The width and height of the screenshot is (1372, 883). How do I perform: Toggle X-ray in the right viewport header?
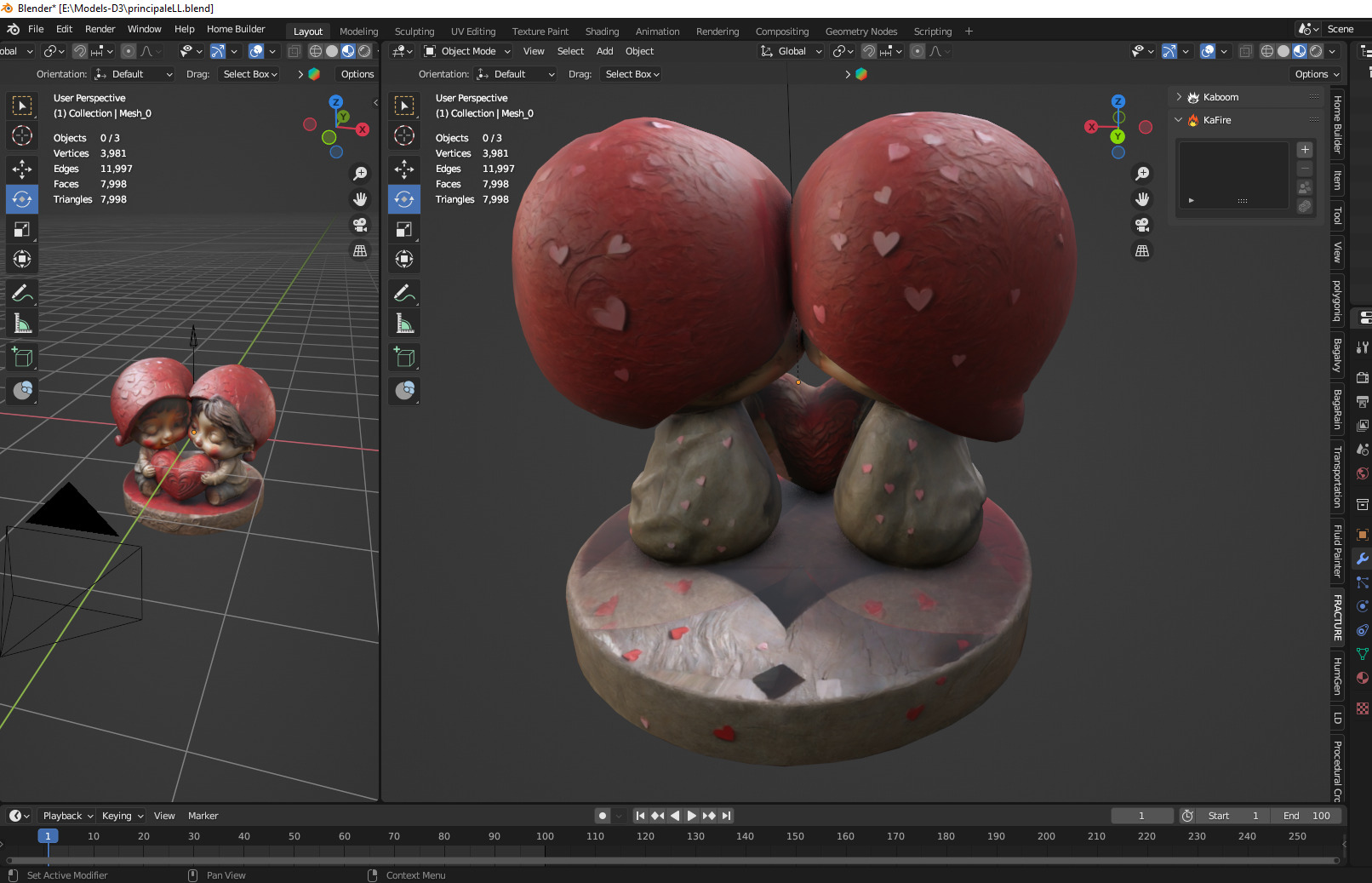tap(1245, 51)
